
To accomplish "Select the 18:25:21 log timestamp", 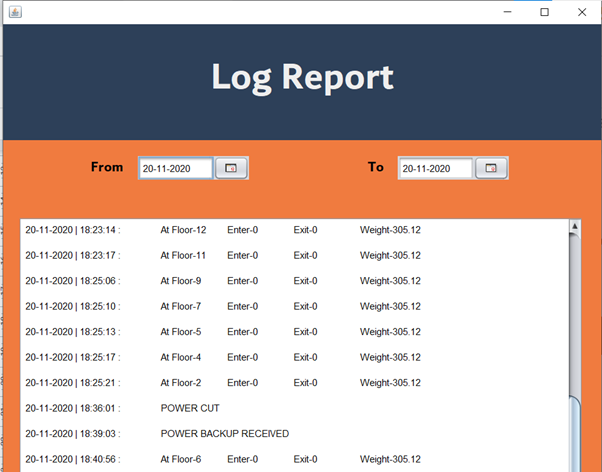I will click(73, 383).
